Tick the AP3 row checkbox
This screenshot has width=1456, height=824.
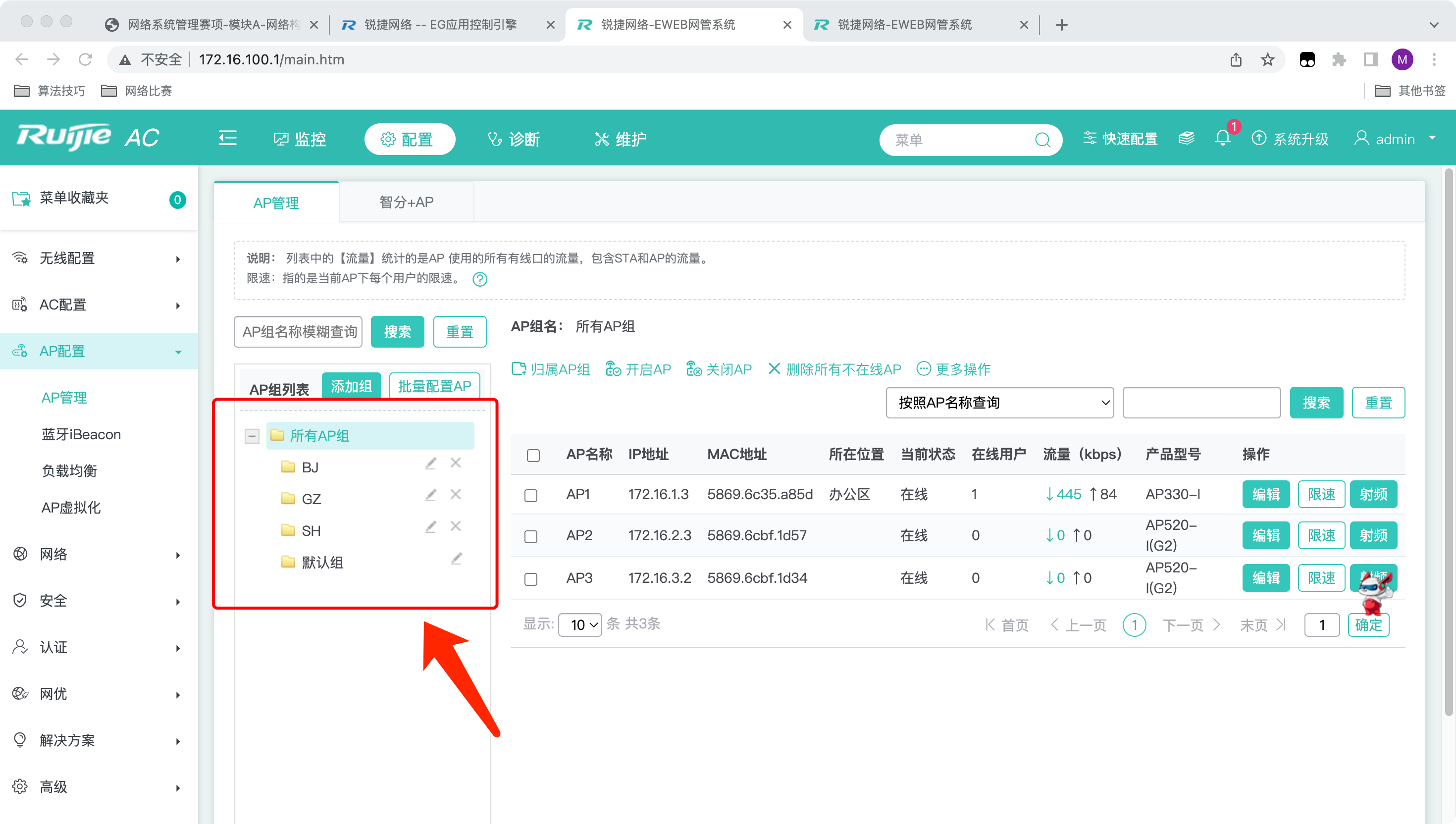[x=531, y=579]
